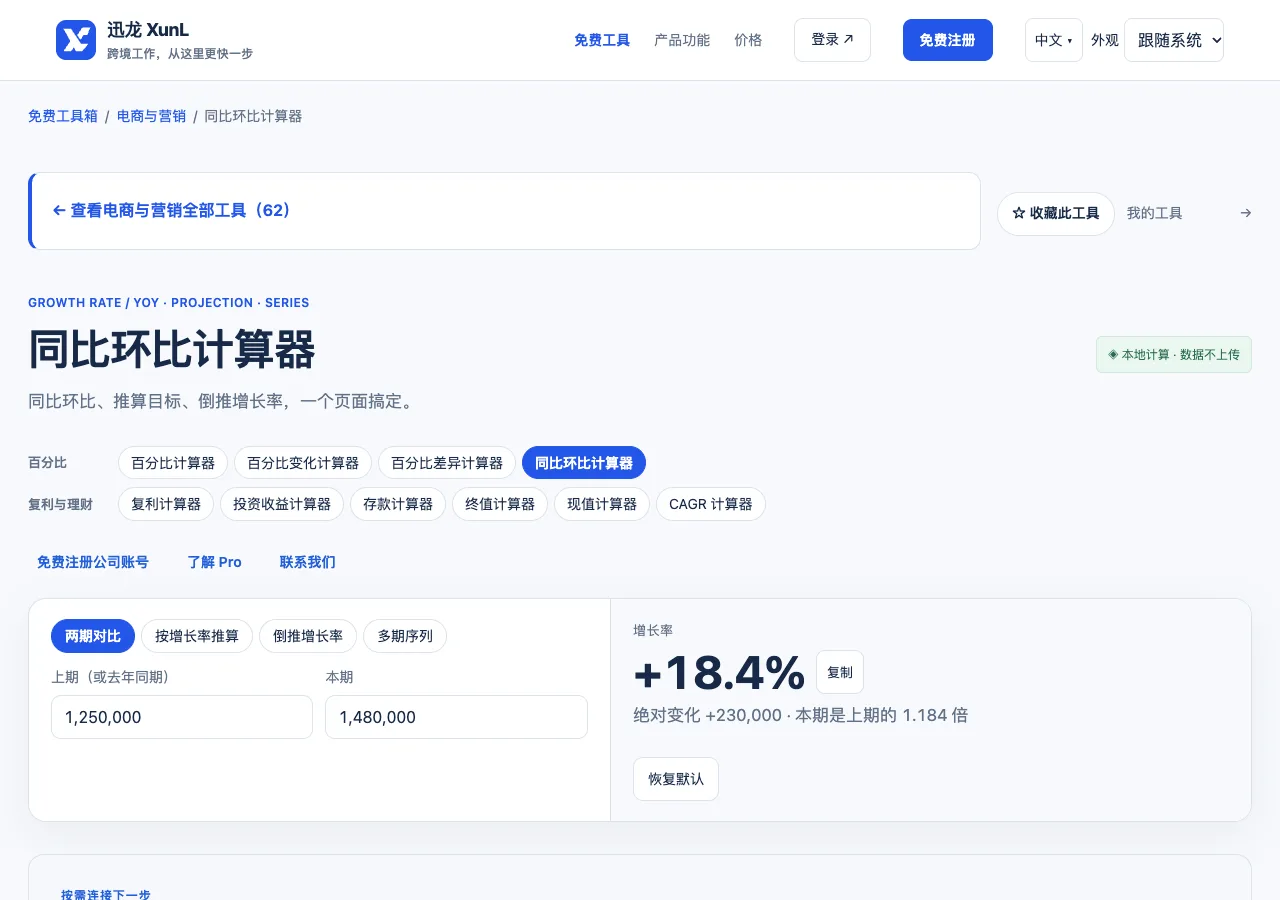Screen dimensions: 1280x900
Task: Click the 免费注册 button
Action: tap(948, 40)
